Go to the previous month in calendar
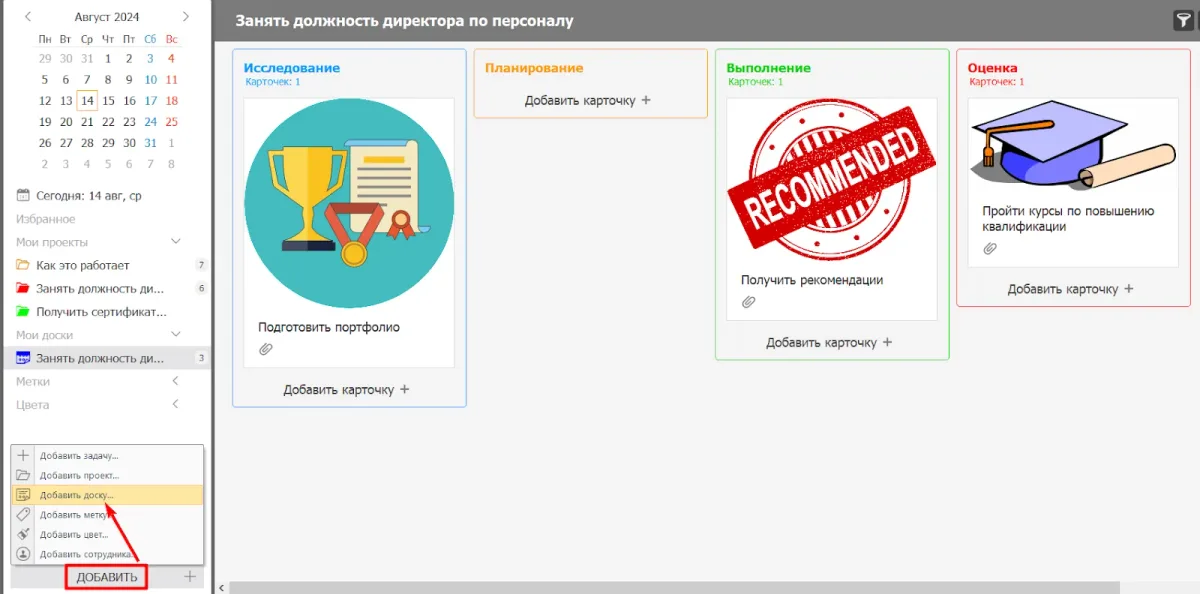This screenshot has width=1200, height=594. coord(28,17)
